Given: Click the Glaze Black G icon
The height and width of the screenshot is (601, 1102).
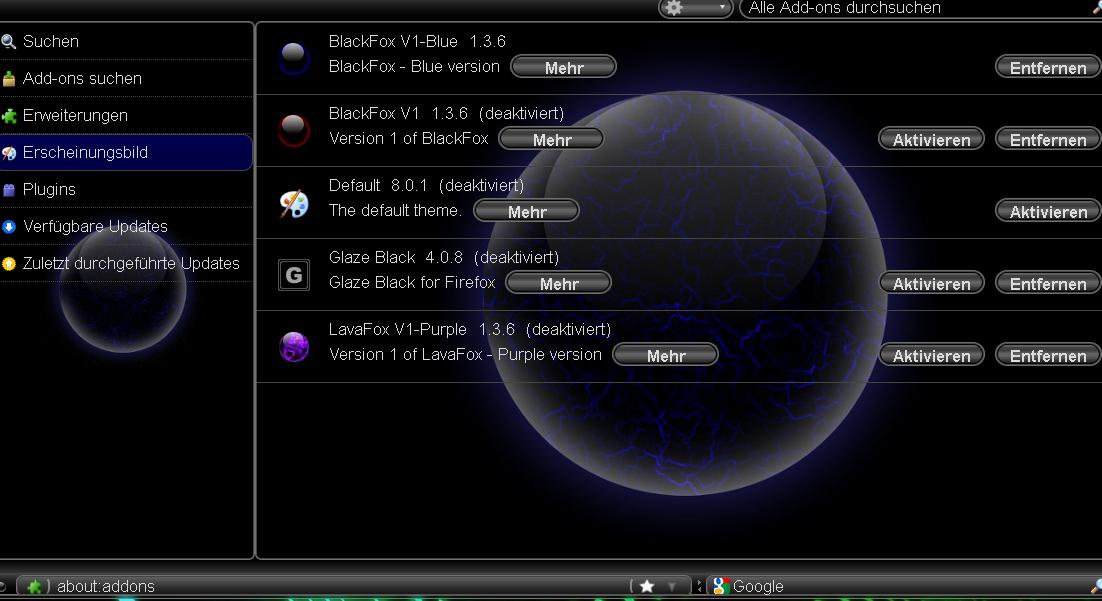Looking at the screenshot, I should (294, 275).
